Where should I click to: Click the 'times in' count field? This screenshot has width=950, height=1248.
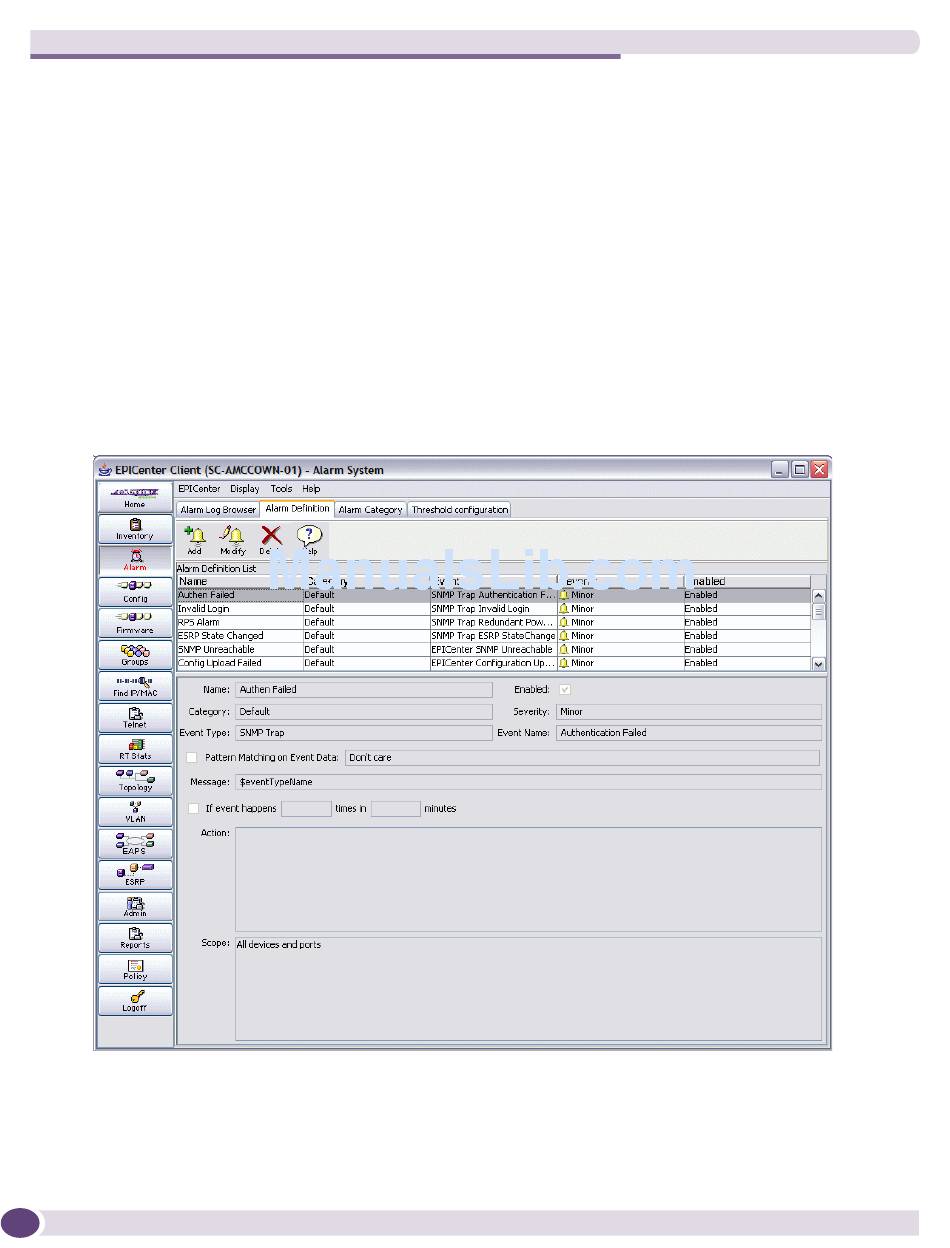coord(306,808)
